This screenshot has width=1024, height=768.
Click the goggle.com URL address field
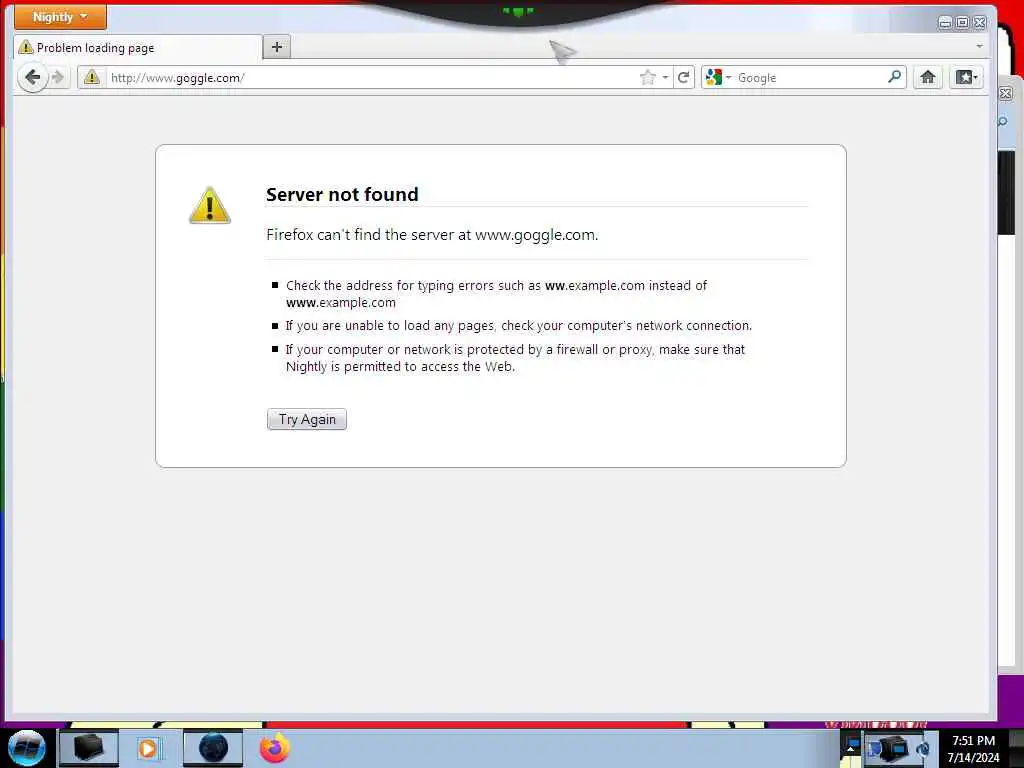pyautogui.click(x=372, y=78)
